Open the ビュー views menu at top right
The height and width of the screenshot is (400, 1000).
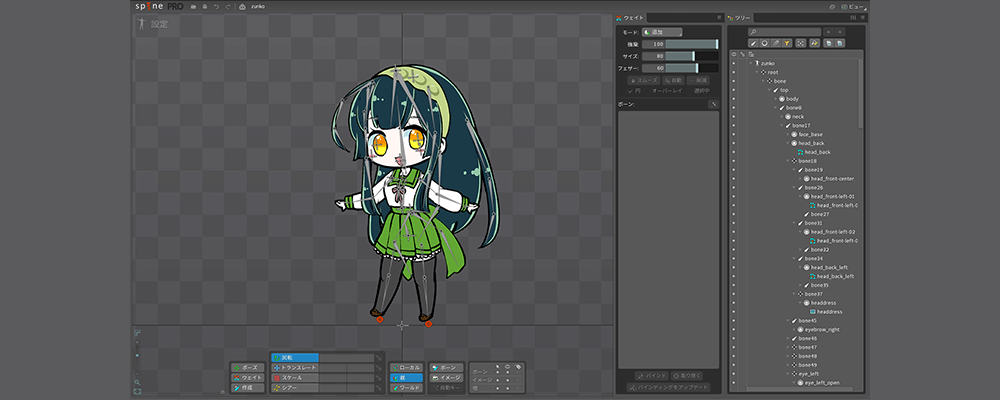coord(853,6)
